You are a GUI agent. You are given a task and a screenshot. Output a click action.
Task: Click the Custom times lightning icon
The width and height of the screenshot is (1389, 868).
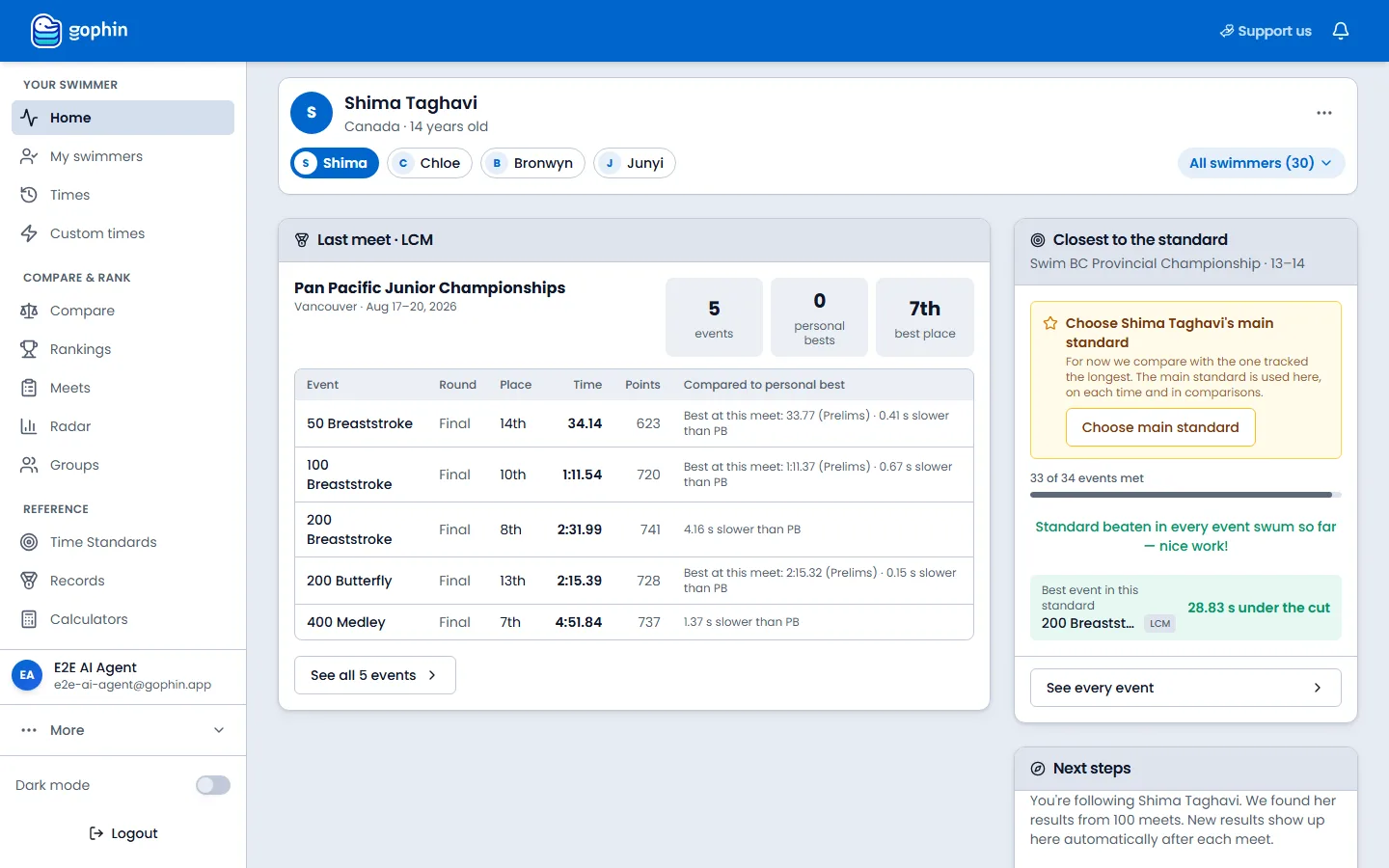29,233
